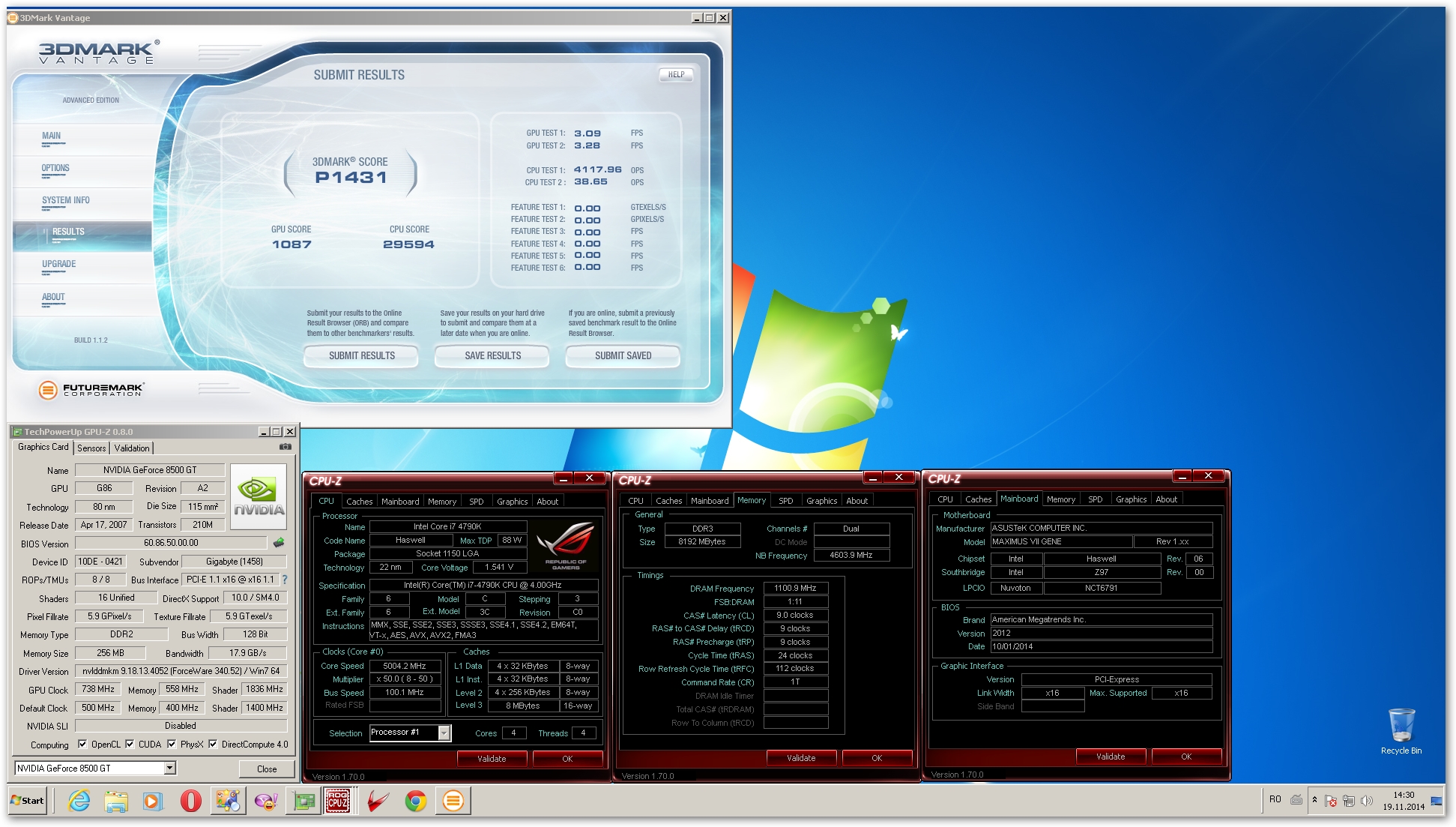Image resolution: width=1456 pixels, height=827 pixels.
Task: Click the RO language indicator
Action: point(1275,799)
